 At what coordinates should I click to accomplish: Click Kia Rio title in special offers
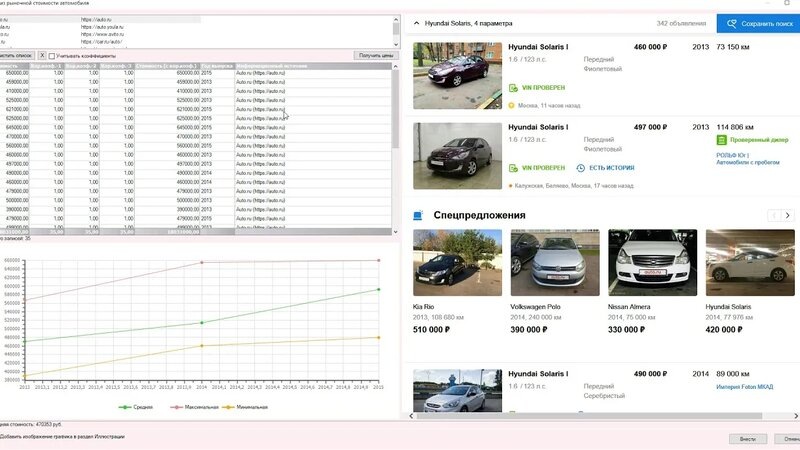[423, 307]
